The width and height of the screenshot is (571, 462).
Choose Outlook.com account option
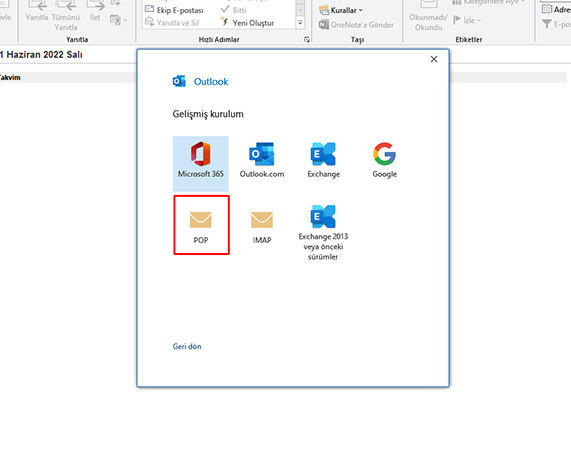[x=262, y=160]
